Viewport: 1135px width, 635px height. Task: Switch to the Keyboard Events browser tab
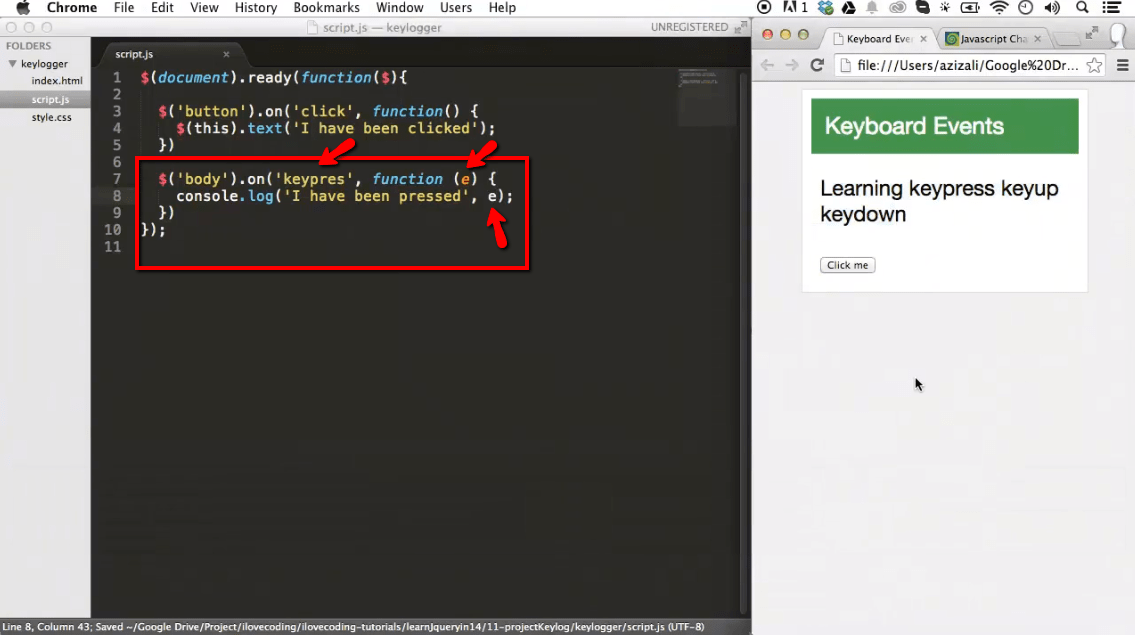(x=879, y=39)
